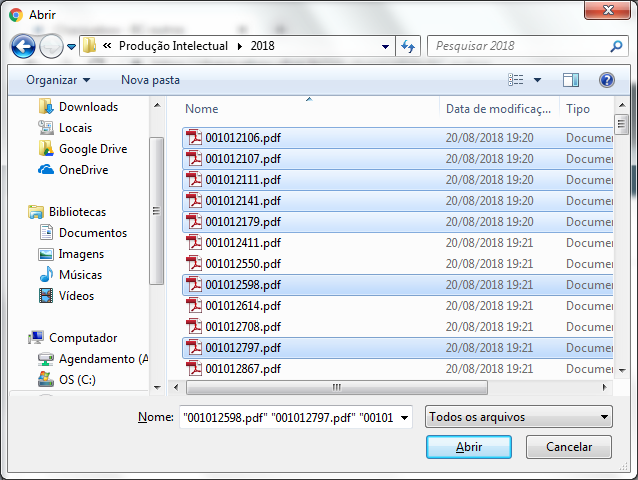Select file 001012106.pdf
The image size is (638, 480).
398,138
